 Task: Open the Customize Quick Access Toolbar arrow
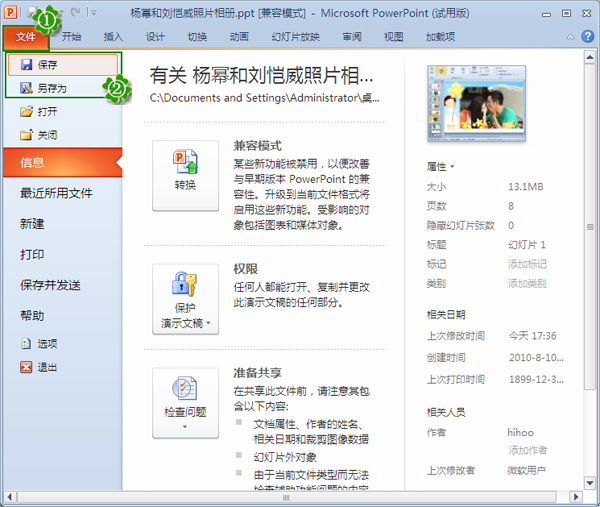pos(93,13)
